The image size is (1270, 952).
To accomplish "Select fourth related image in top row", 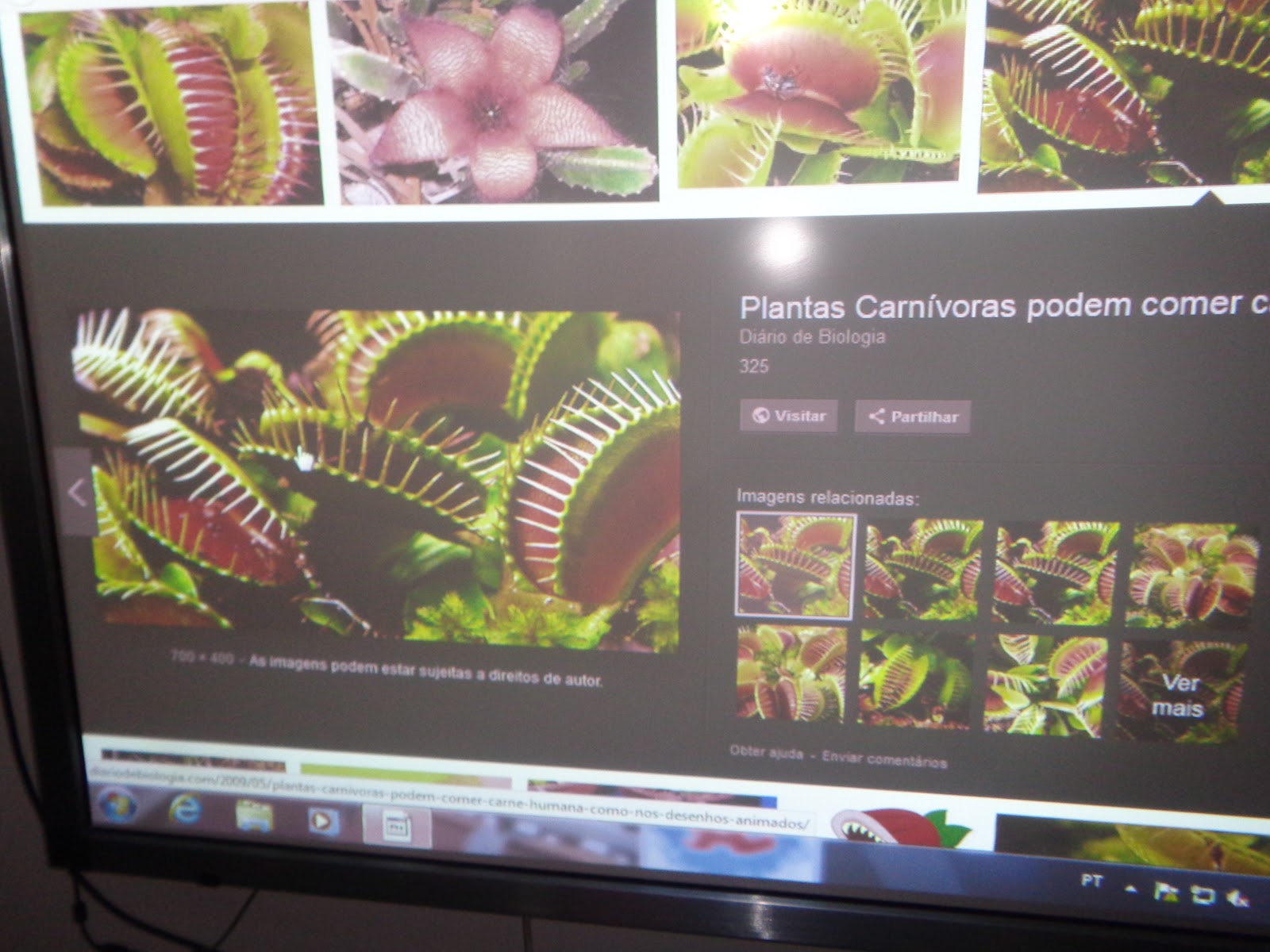I will [x=1195, y=575].
